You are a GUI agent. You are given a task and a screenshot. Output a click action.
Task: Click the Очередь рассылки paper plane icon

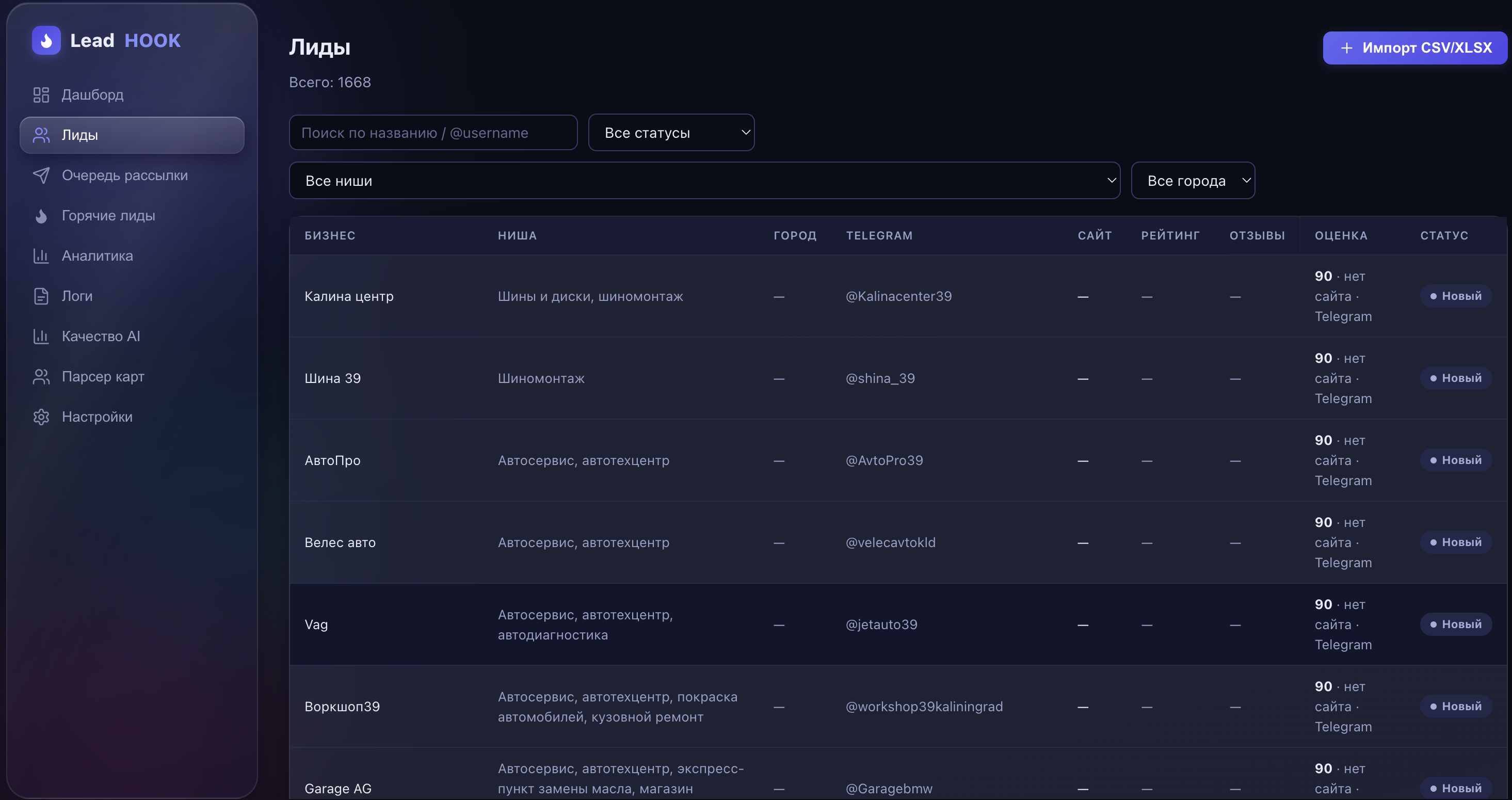pyautogui.click(x=41, y=175)
